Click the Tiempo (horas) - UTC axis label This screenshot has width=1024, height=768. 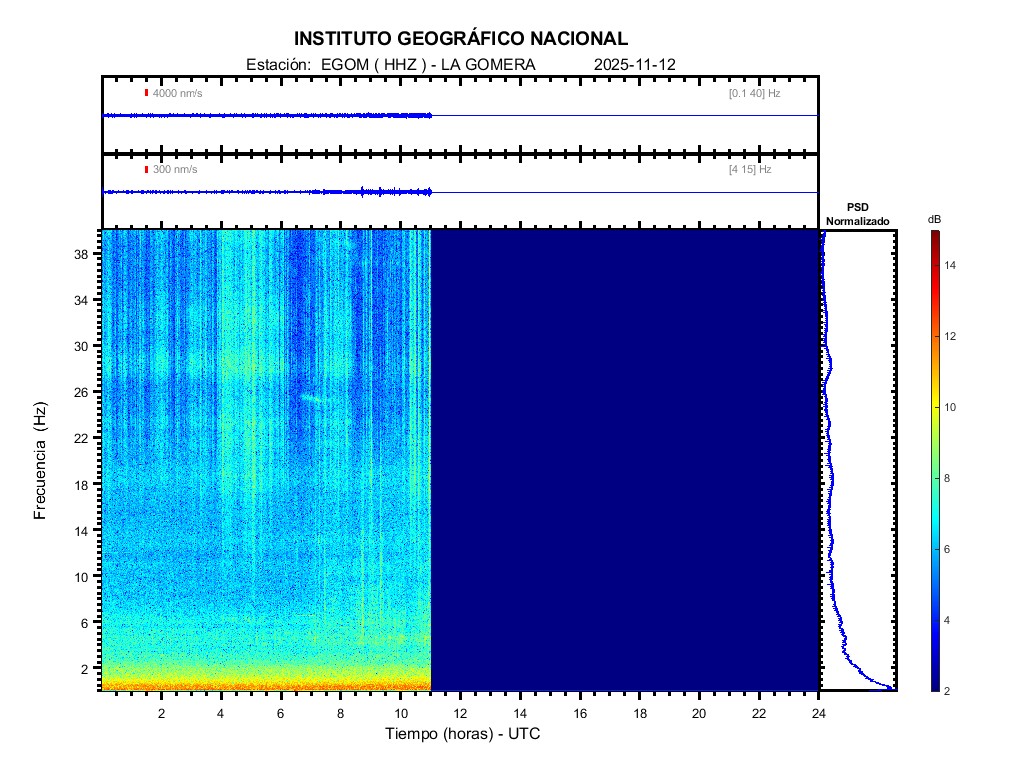point(463,734)
